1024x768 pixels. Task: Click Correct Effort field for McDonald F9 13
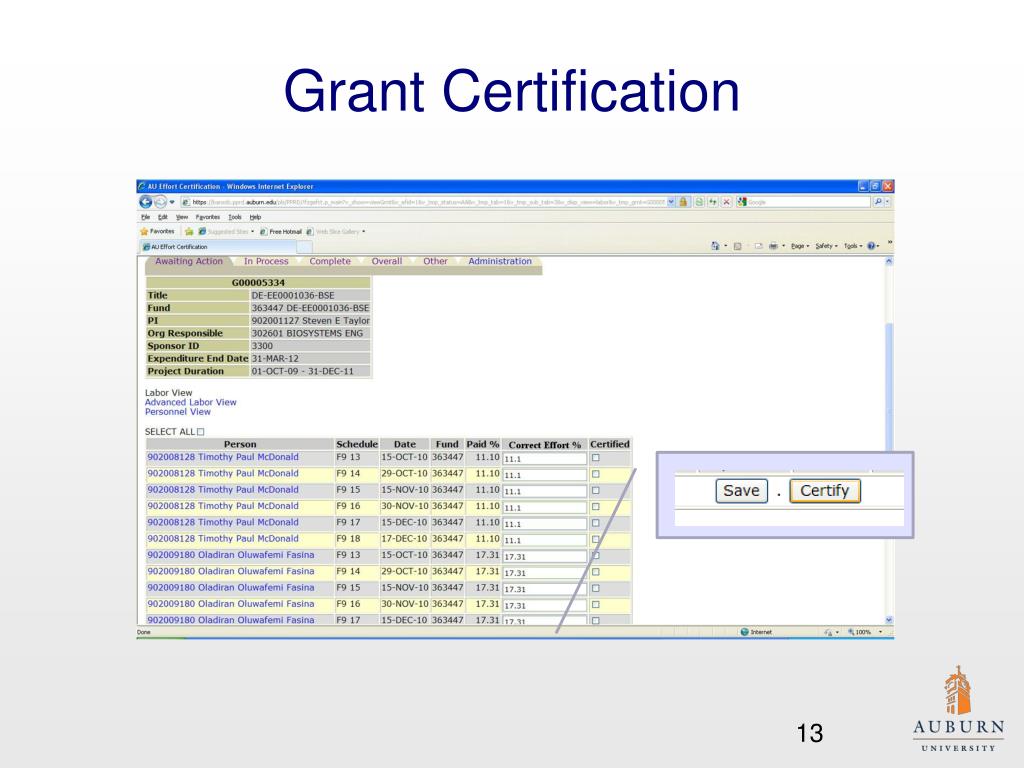click(x=545, y=458)
